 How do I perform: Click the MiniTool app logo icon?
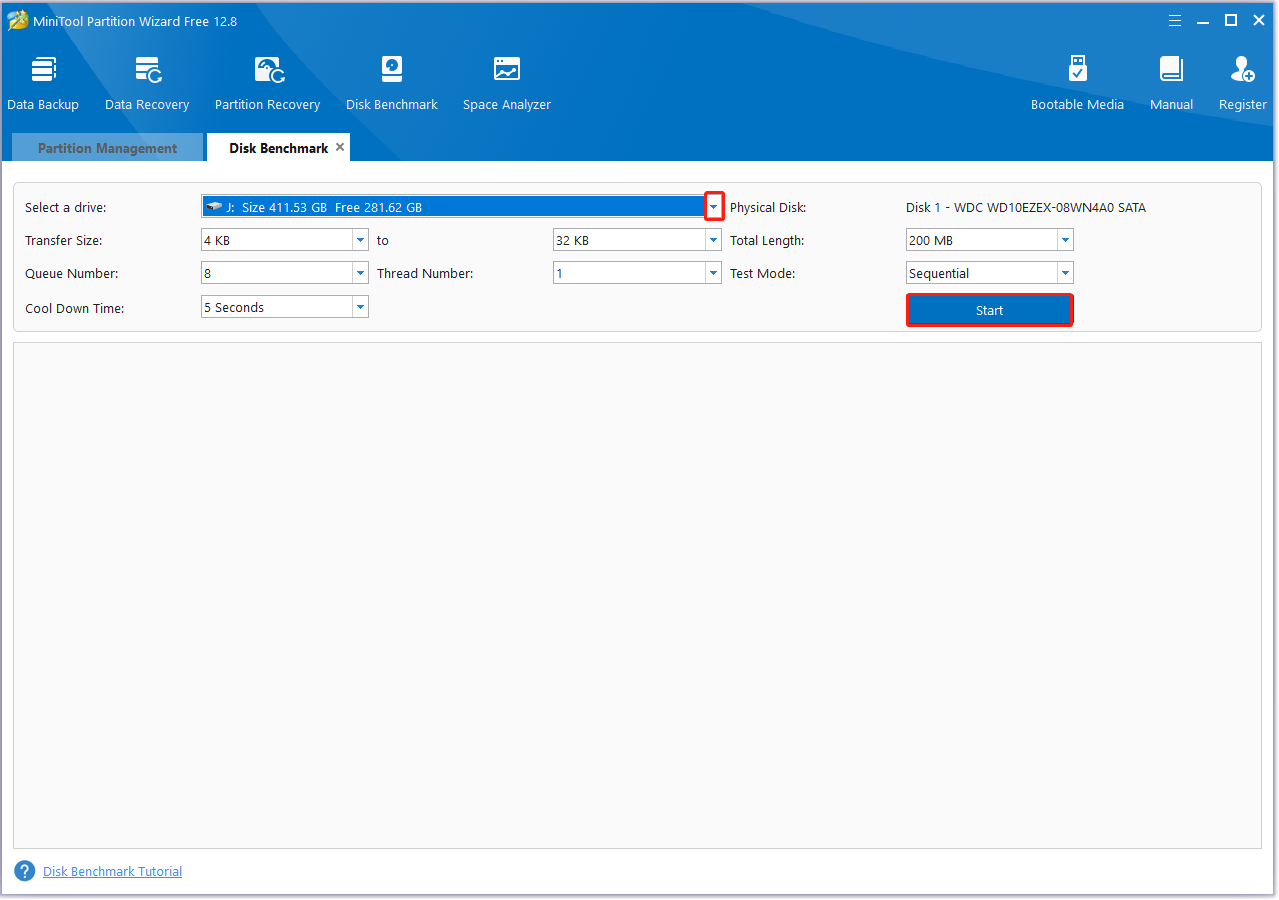click(18, 21)
